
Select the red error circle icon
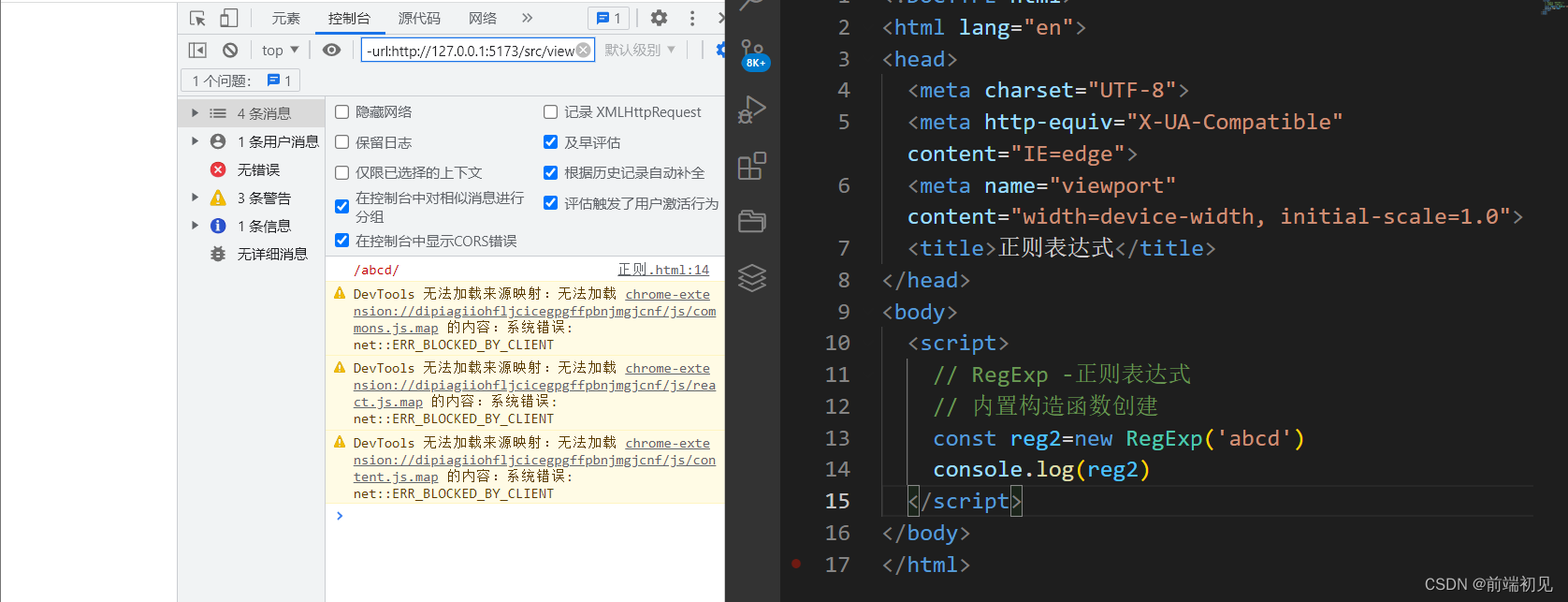coord(218,169)
